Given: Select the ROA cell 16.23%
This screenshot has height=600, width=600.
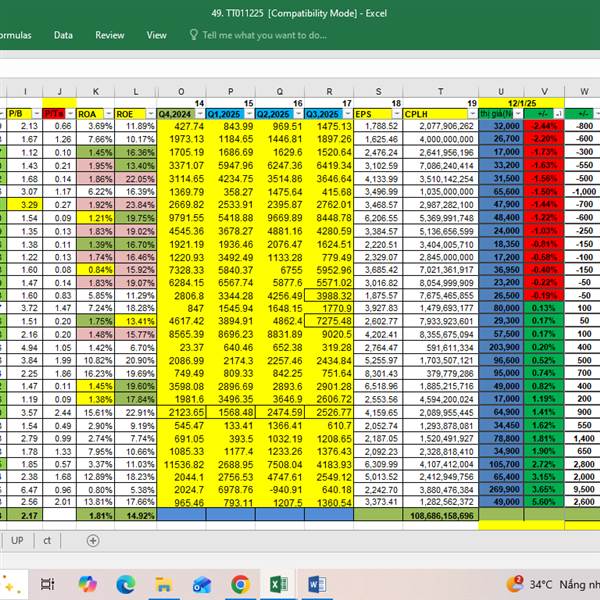Looking at the screenshot, I should point(95,373).
